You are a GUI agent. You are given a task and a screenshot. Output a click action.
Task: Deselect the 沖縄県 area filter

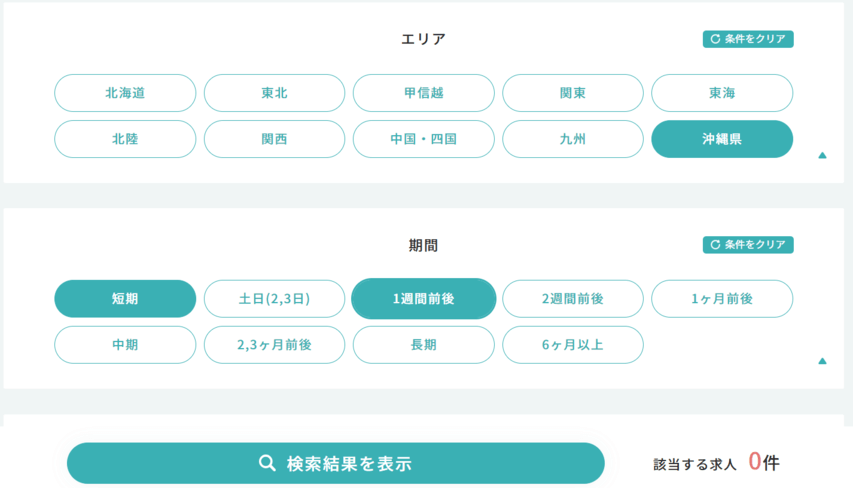click(x=722, y=139)
